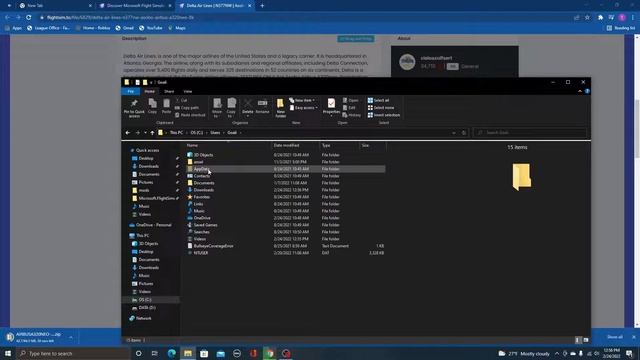The height and width of the screenshot is (360, 640).
Task: Open the Move to menu in Organize
Action: pyautogui.click(x=217, y=108)
